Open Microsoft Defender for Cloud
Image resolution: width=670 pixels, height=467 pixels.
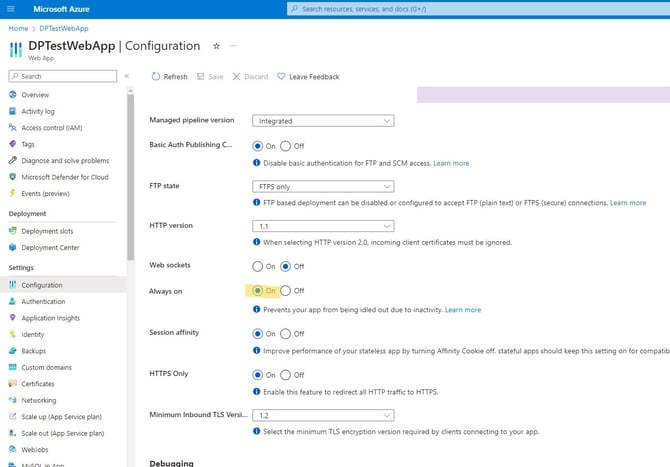coord(64,177)
